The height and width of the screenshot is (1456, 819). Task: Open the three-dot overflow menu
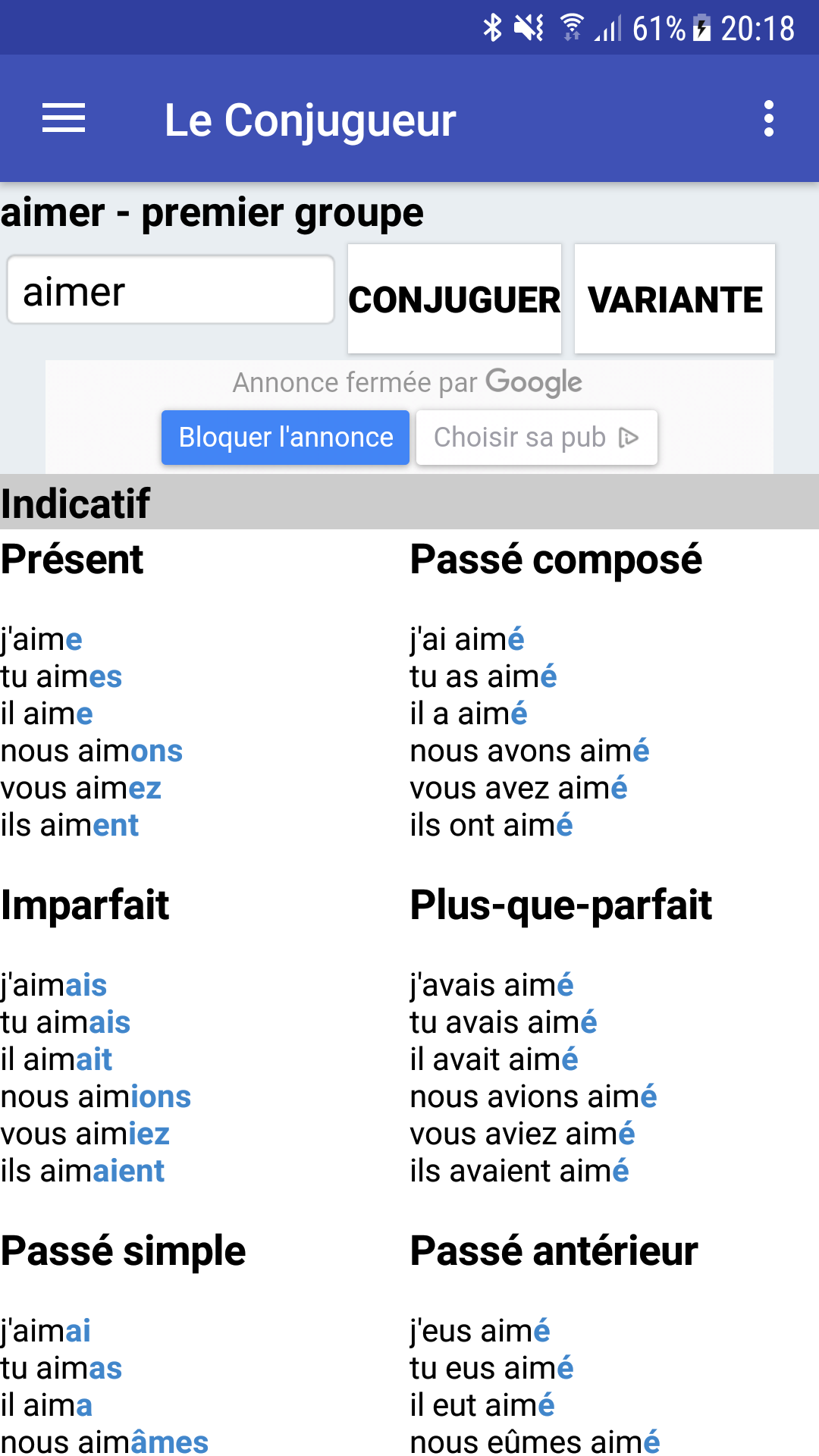(769, 118)
